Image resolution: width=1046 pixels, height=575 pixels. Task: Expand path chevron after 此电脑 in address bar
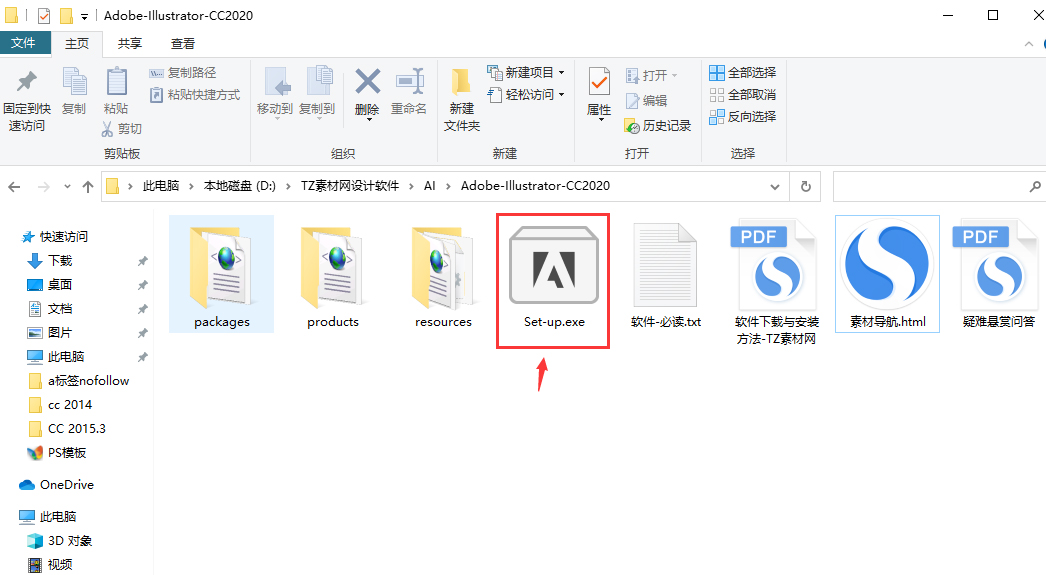click(x=191, y=187)
